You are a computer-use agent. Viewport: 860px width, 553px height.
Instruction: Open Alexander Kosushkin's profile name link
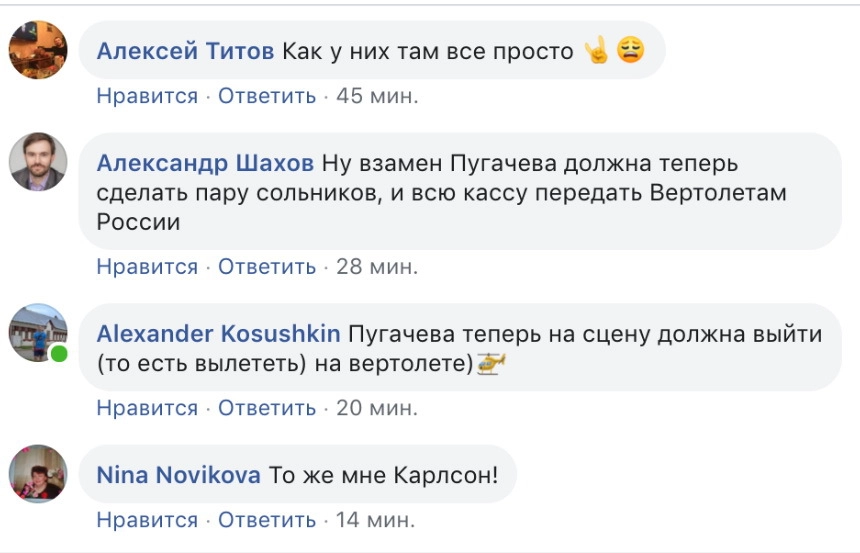218,334
